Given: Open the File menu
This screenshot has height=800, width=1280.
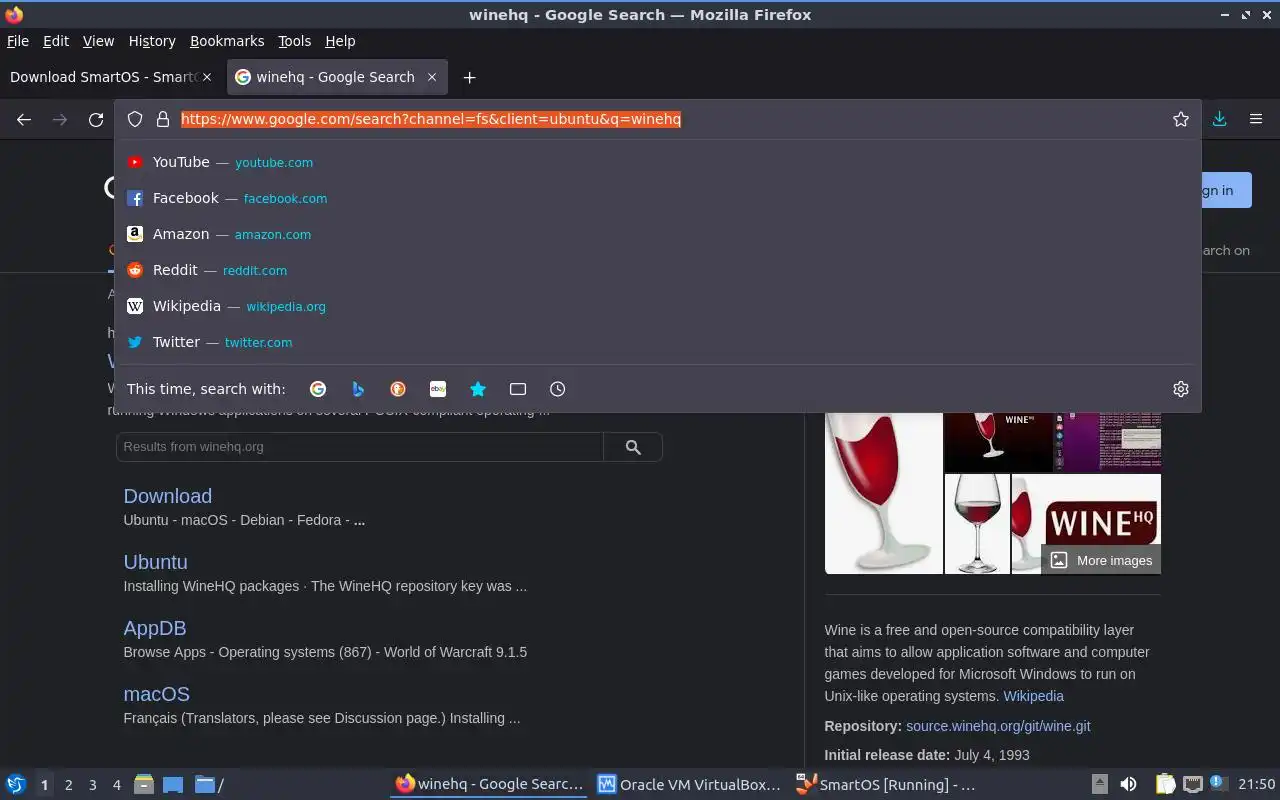Looking at the screenshot, I should tap(18, 41).
